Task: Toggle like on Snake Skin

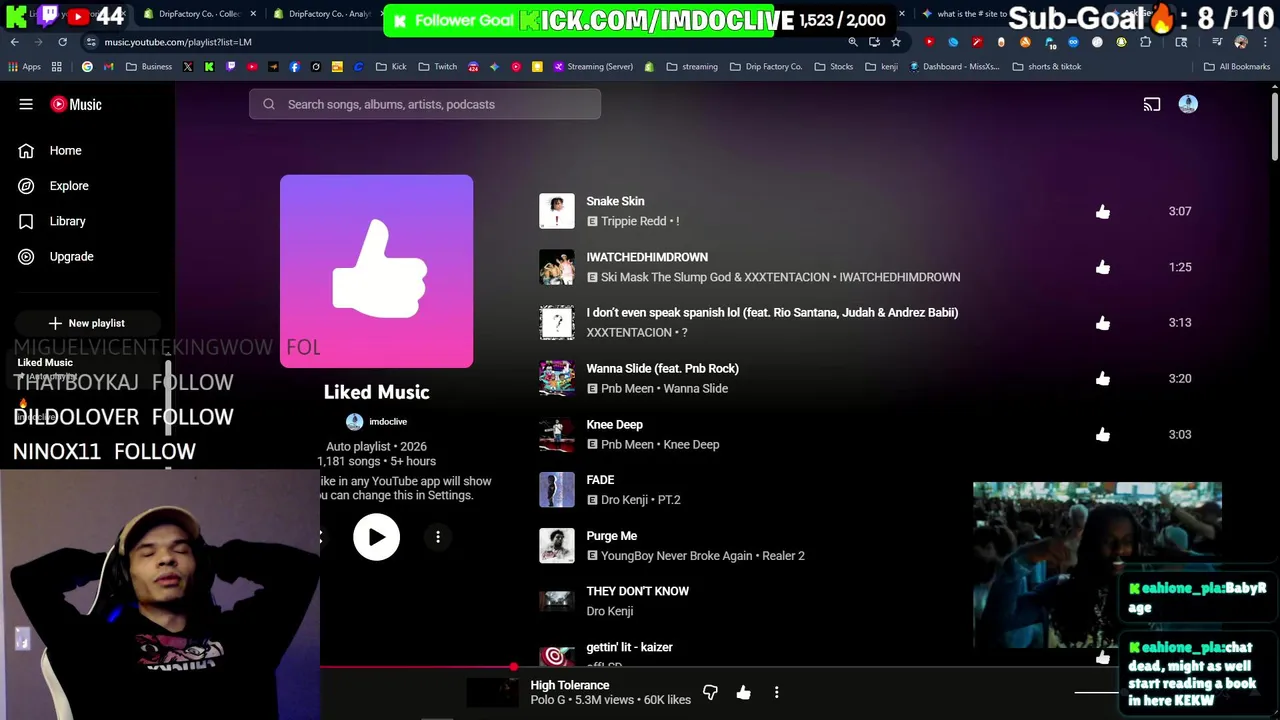Action: click(x=1102, y=211)
